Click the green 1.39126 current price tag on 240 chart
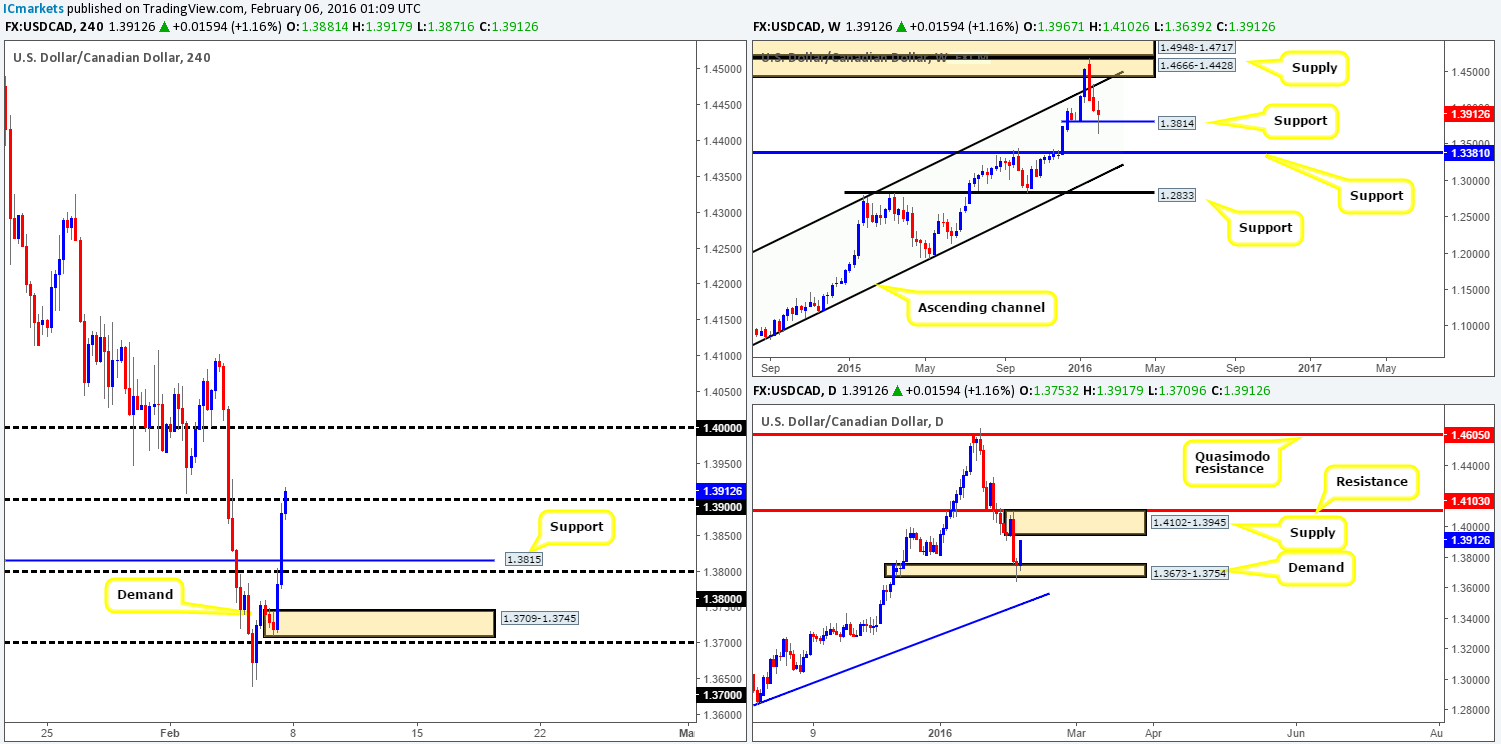This screenshot has height=744, width=1501. click(721, 491)
